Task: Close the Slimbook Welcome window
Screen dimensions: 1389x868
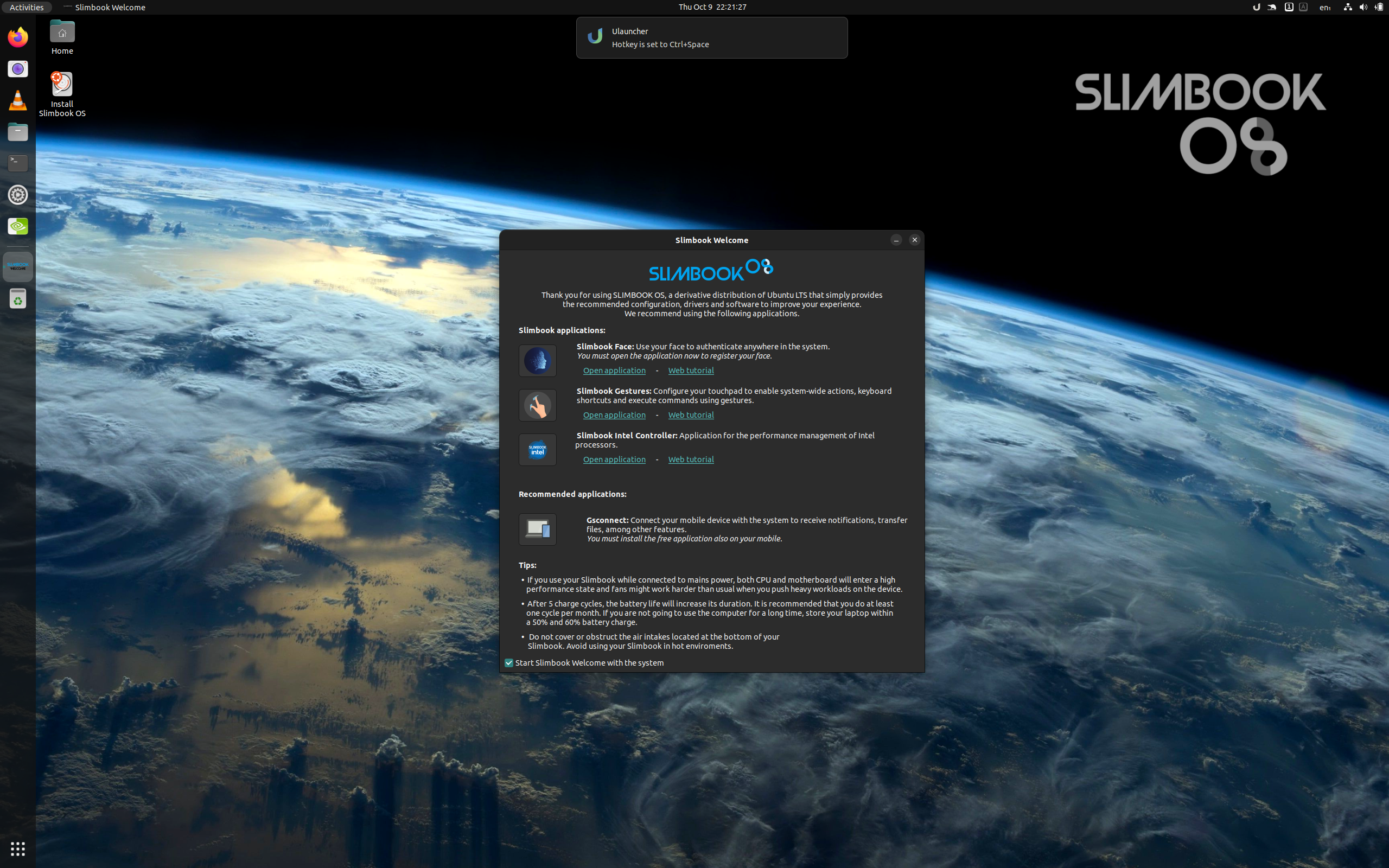Action: tap(914, 240)
